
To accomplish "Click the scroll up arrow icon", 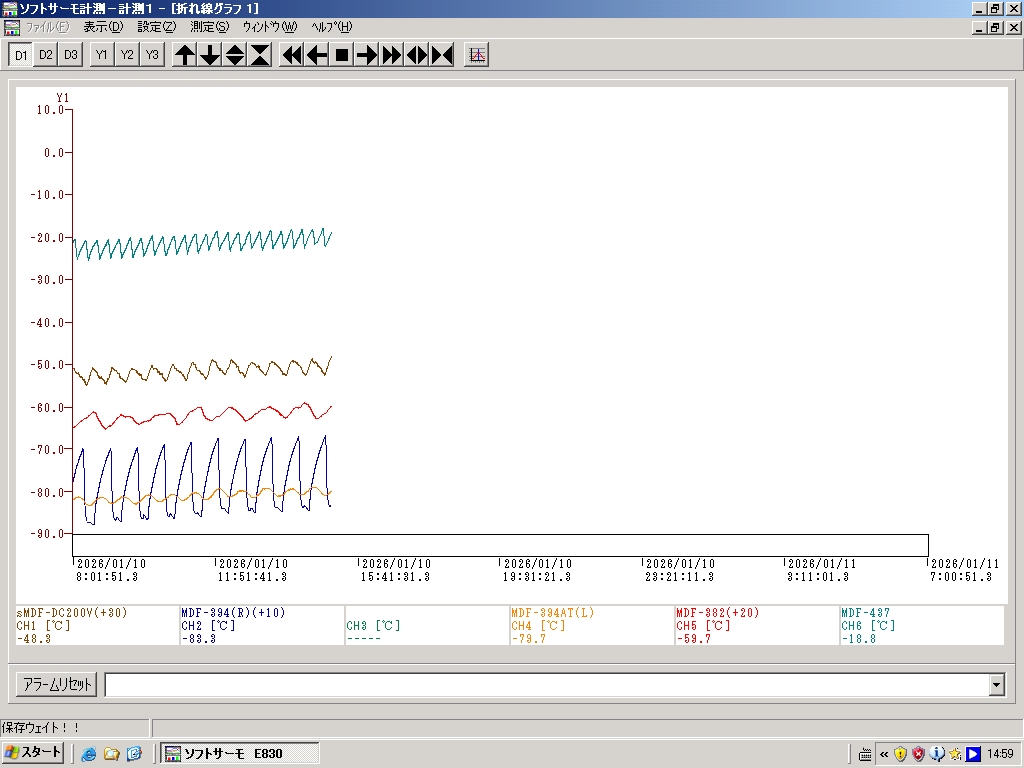I will tap(185, 55).
